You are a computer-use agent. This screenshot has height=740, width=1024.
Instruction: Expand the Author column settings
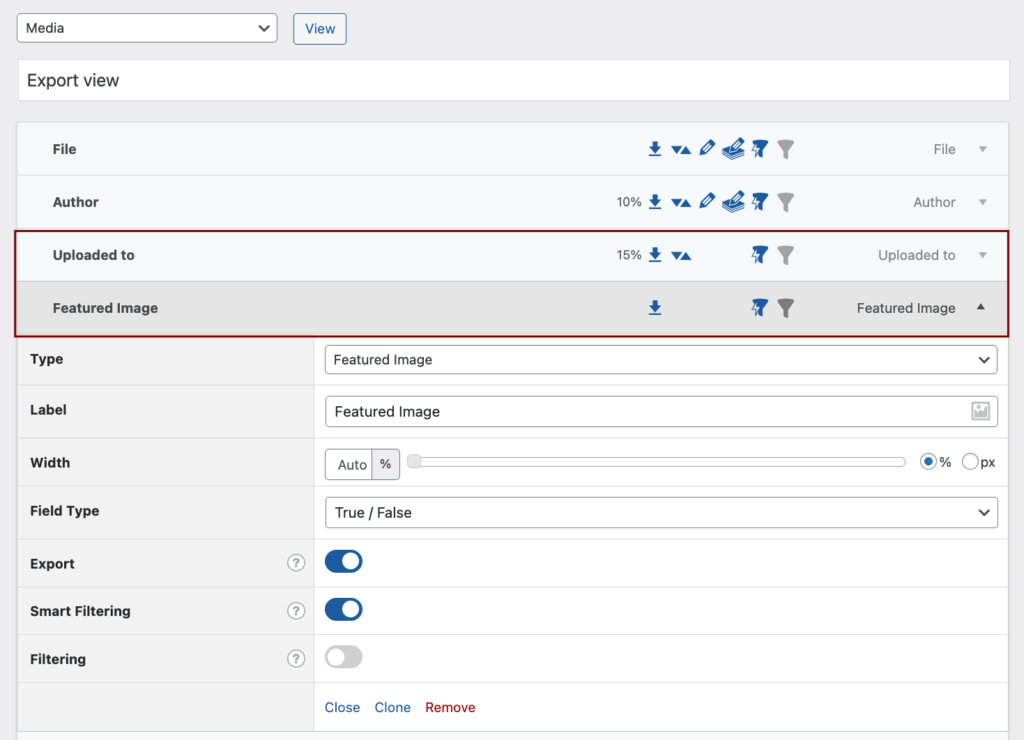point(981,201)
